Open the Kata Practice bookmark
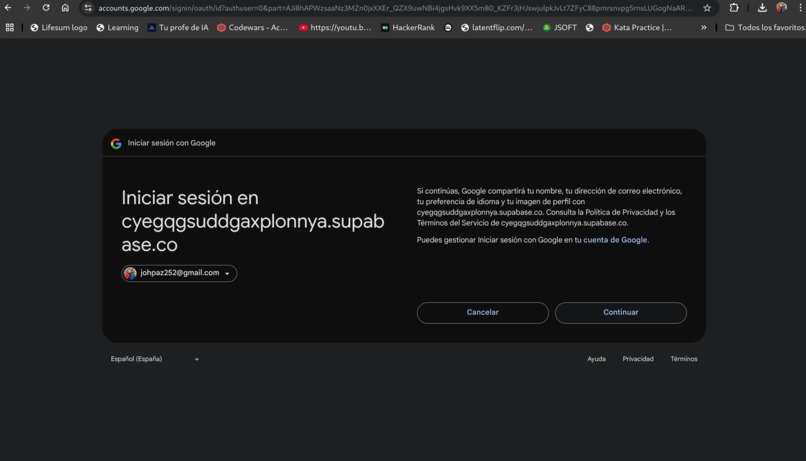Viewport: 806px width, 461px height. click(637, 28)
